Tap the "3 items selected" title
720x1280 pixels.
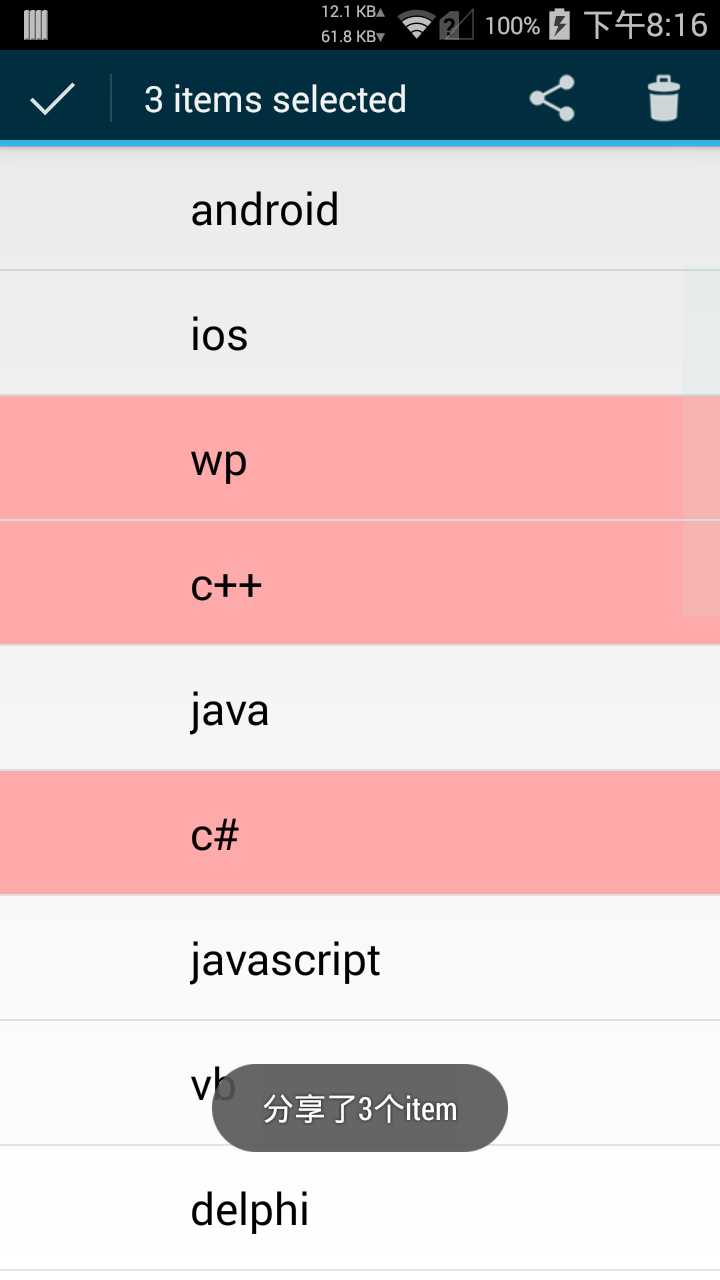275,99
